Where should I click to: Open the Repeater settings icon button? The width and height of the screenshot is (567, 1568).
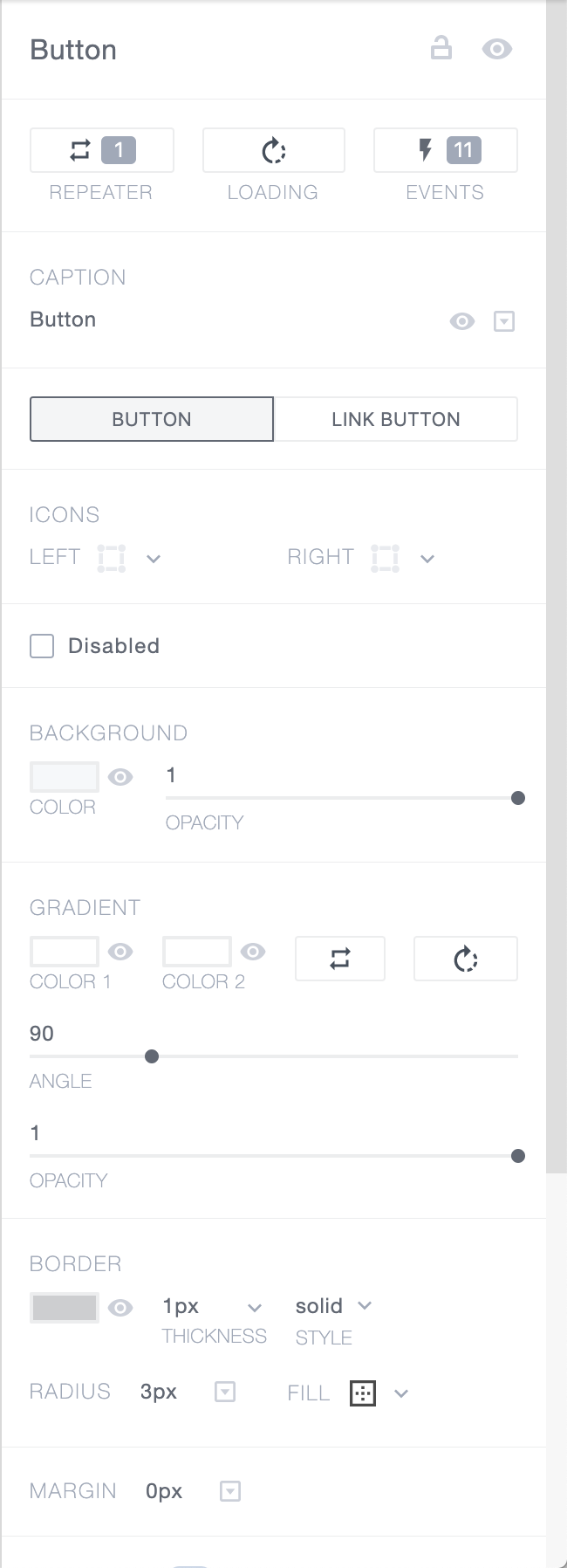[x=101, y=150]
